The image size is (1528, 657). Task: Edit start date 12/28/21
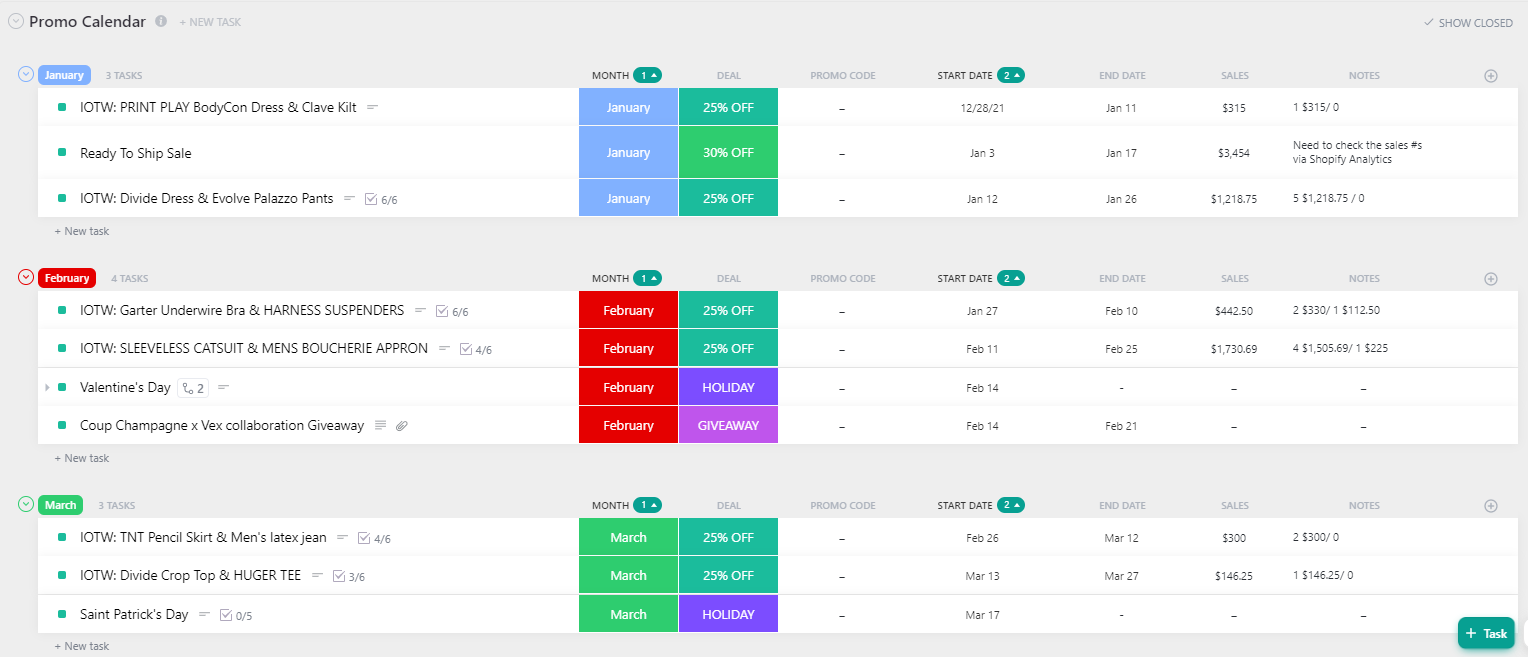click(981, 108)
